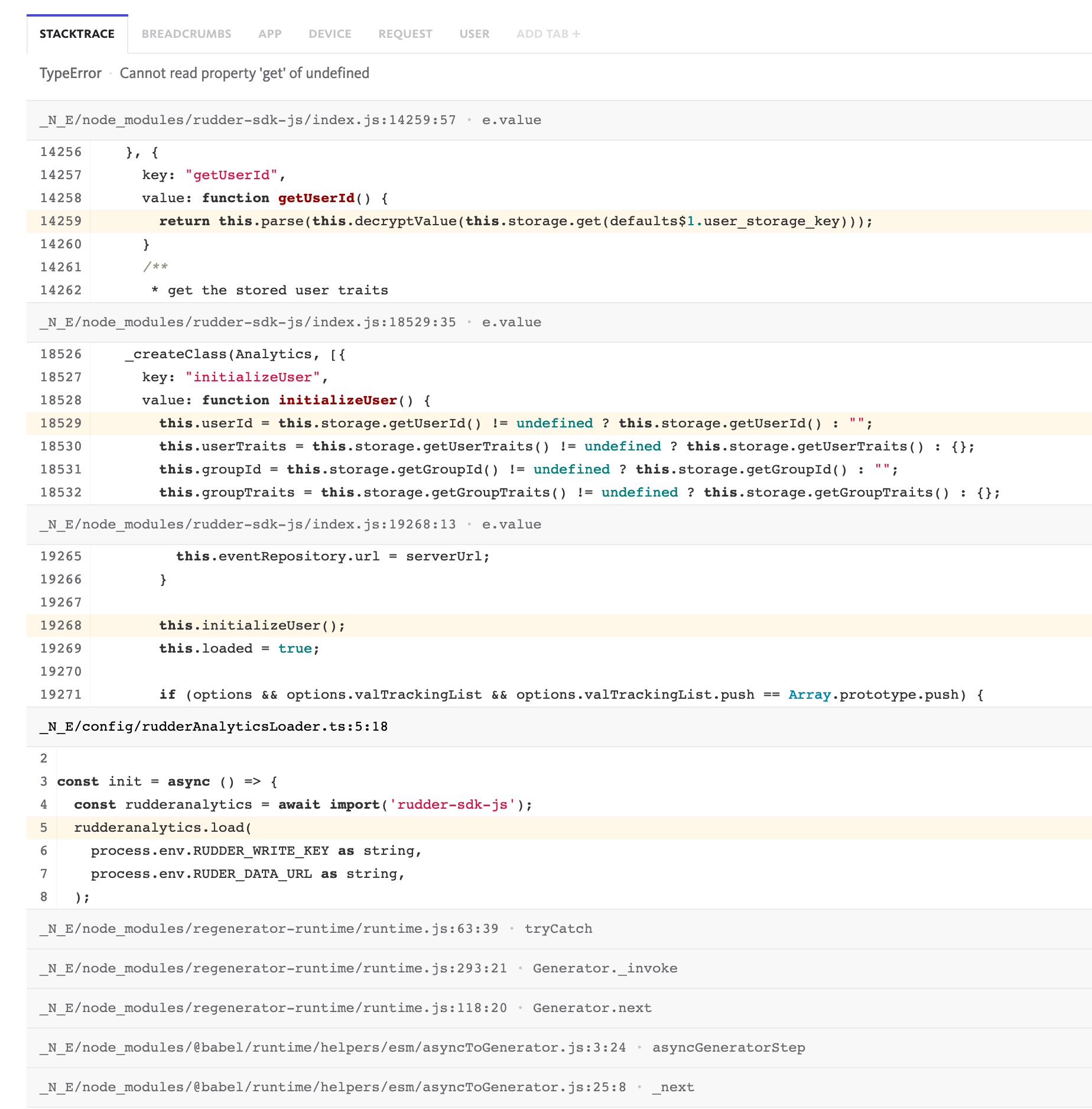Screen dimensions: 1092x1109
Task: Click the TypeError error title
Action: coord(70,73)
